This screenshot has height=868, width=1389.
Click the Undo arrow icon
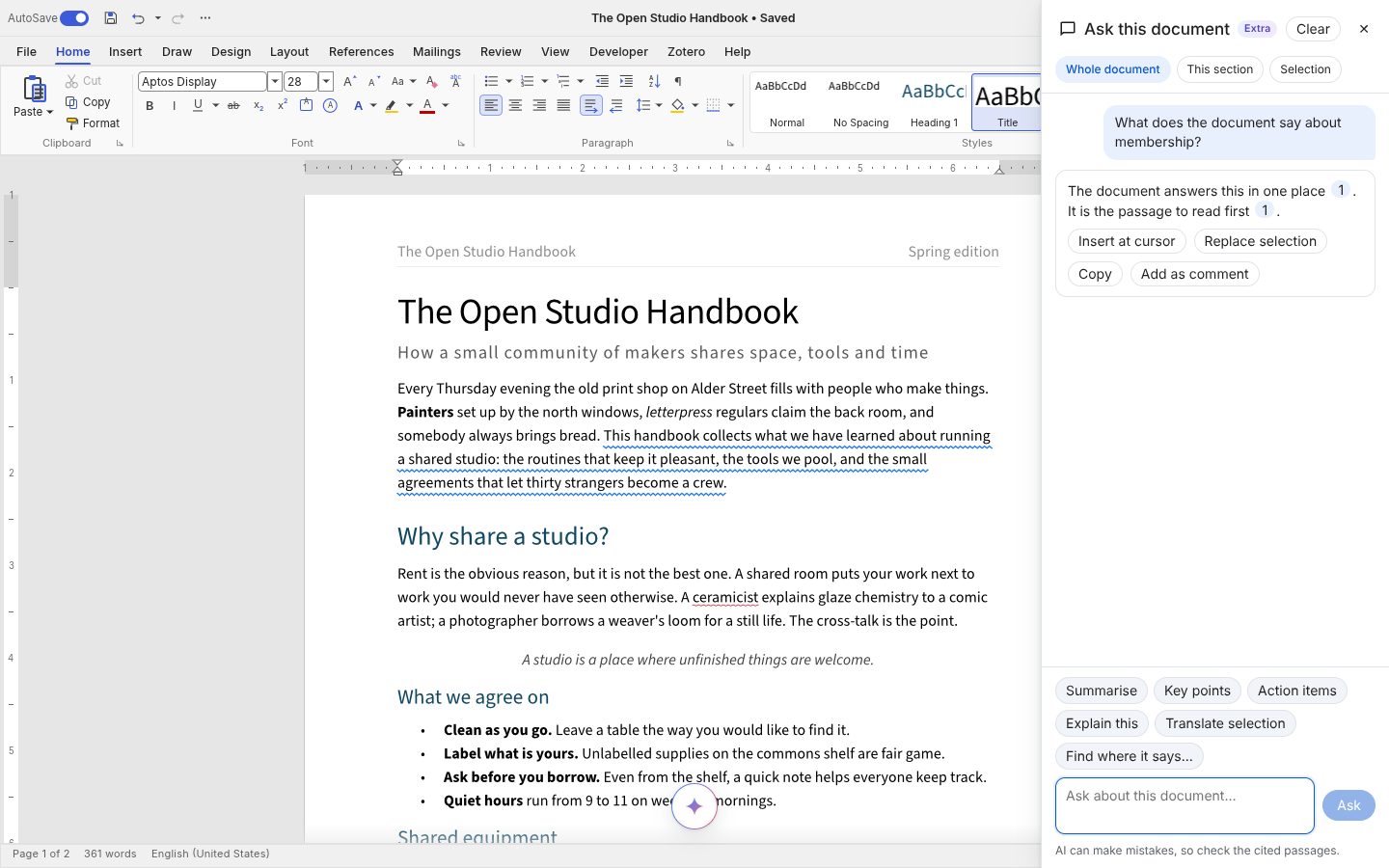138,18
